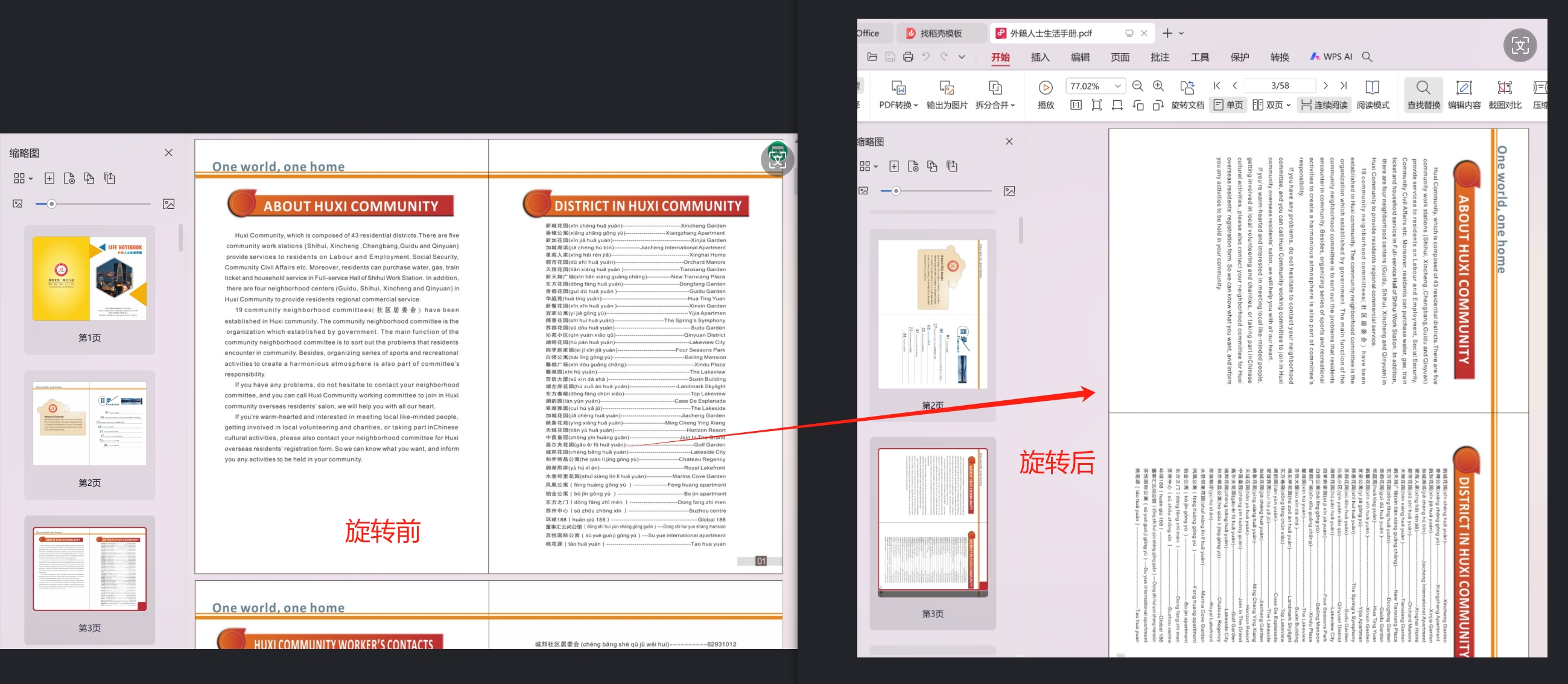The width and height of the screenshot is (1568, 684).
Task: Click fit width icon
Action: tap(1117, 106)
